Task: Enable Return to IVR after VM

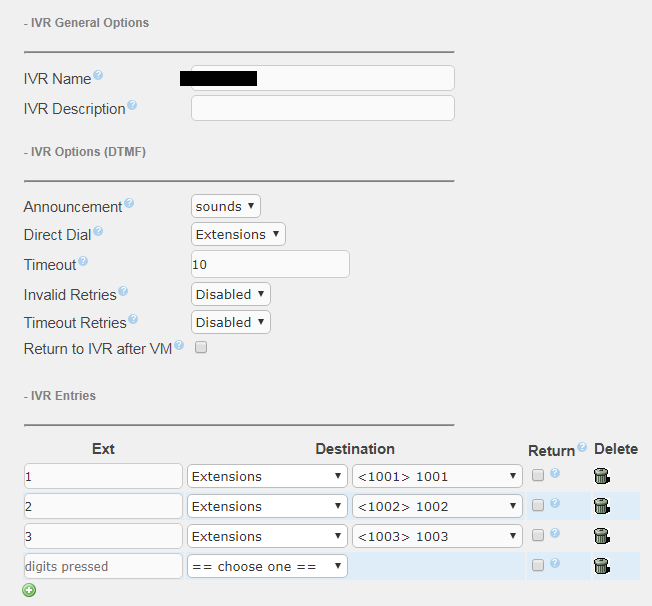Action: 201,348
